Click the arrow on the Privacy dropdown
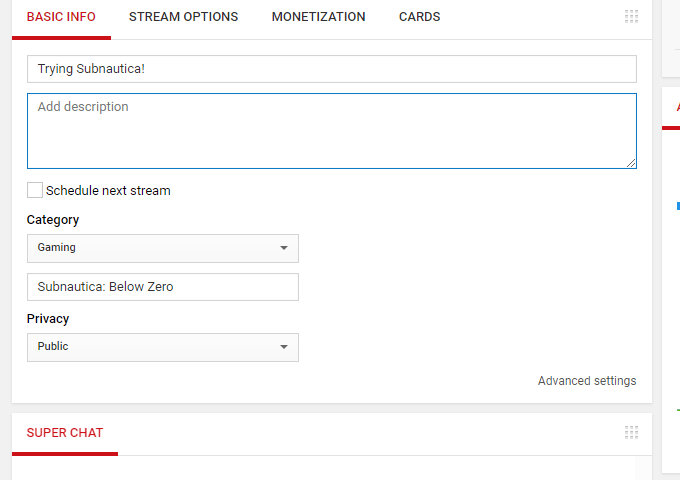 [283, 347]
